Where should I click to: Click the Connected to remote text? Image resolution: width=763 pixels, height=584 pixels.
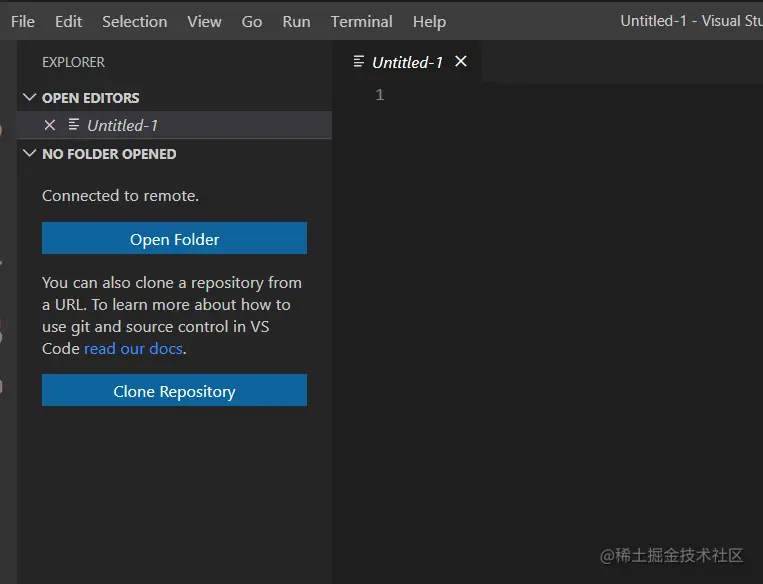pos(120,196)
